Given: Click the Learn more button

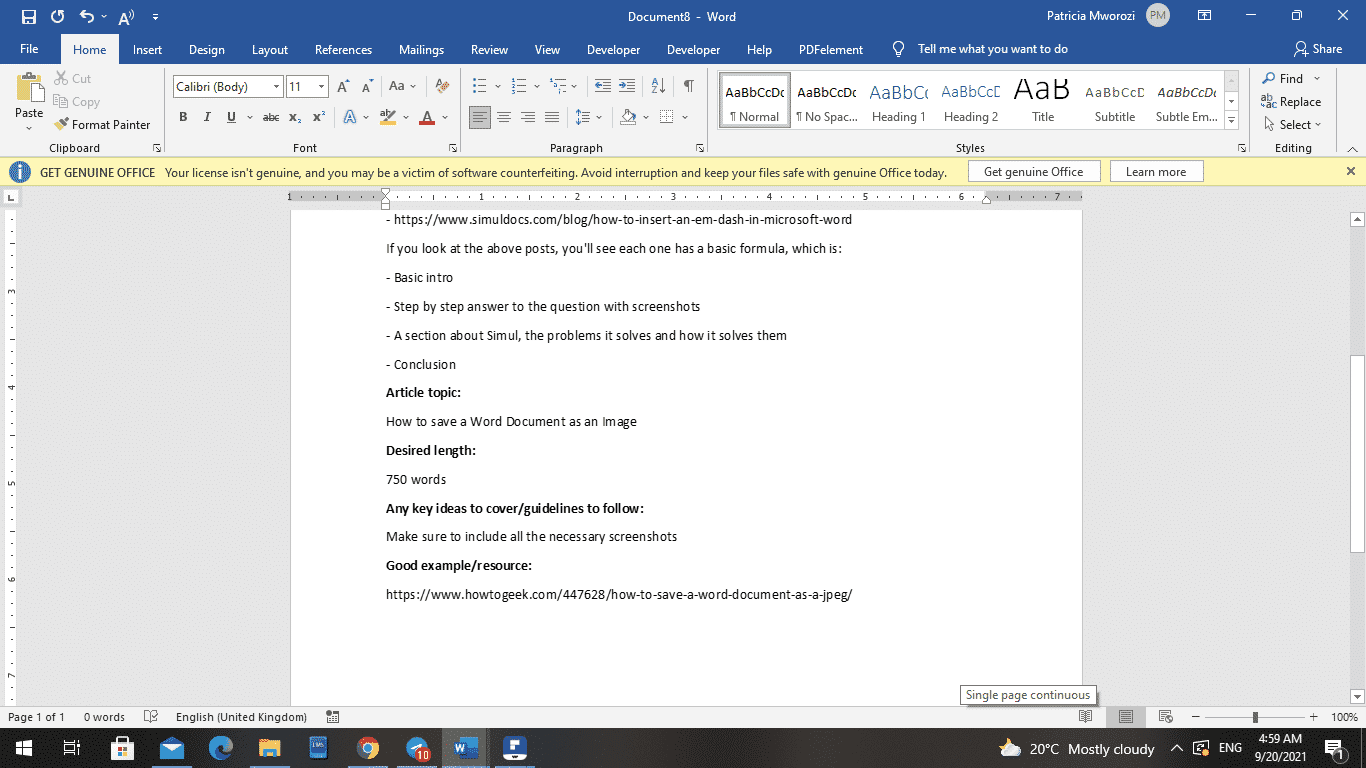Looking at the screenshot, I should [1156, 170].
